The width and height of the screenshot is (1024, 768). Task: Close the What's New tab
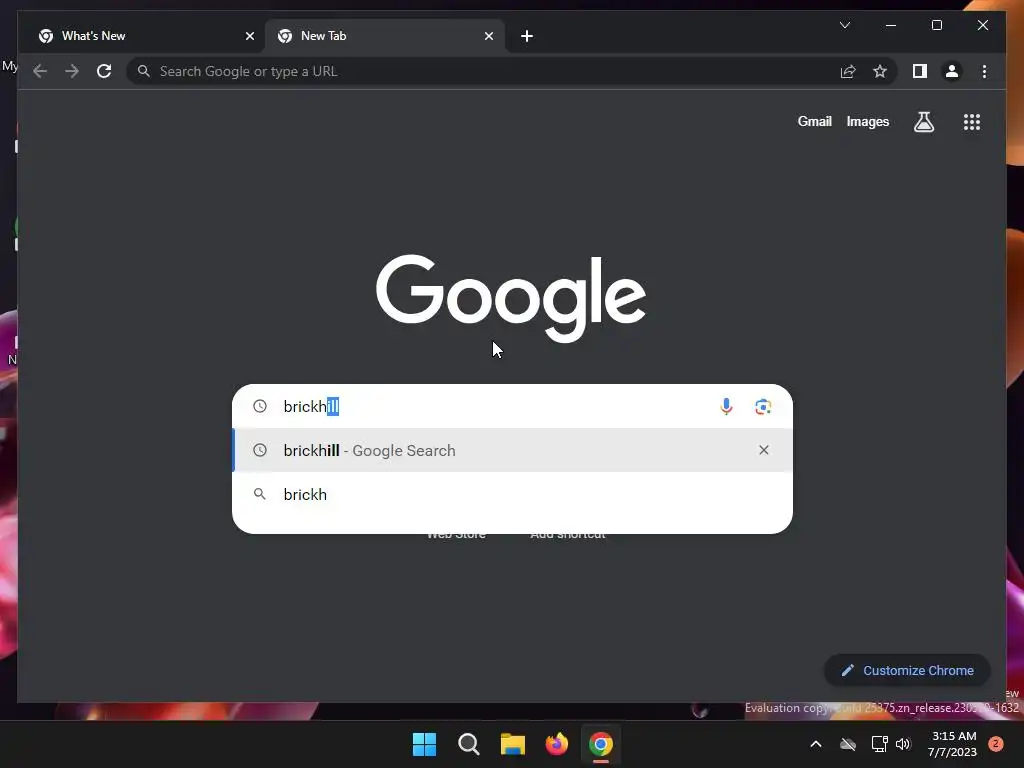[249, 37]
